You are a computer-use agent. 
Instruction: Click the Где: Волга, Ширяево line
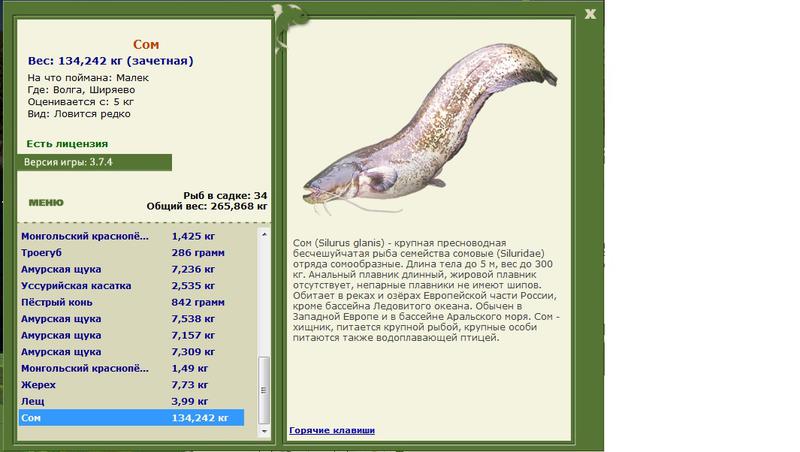coord(81,90)
